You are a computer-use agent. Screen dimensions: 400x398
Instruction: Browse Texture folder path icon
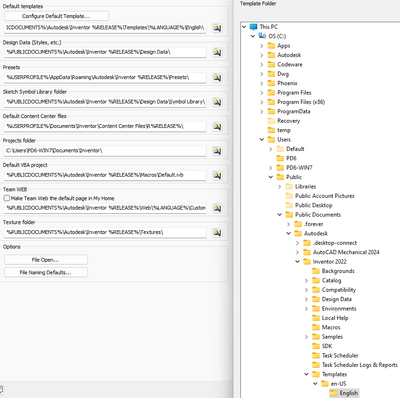click(x=217, y=233)
